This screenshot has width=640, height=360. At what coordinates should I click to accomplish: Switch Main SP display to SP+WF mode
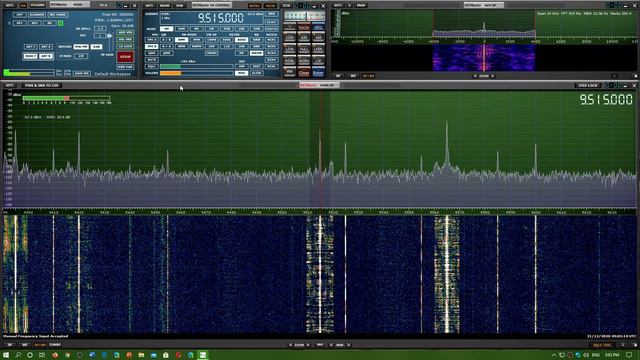(40, 345)
